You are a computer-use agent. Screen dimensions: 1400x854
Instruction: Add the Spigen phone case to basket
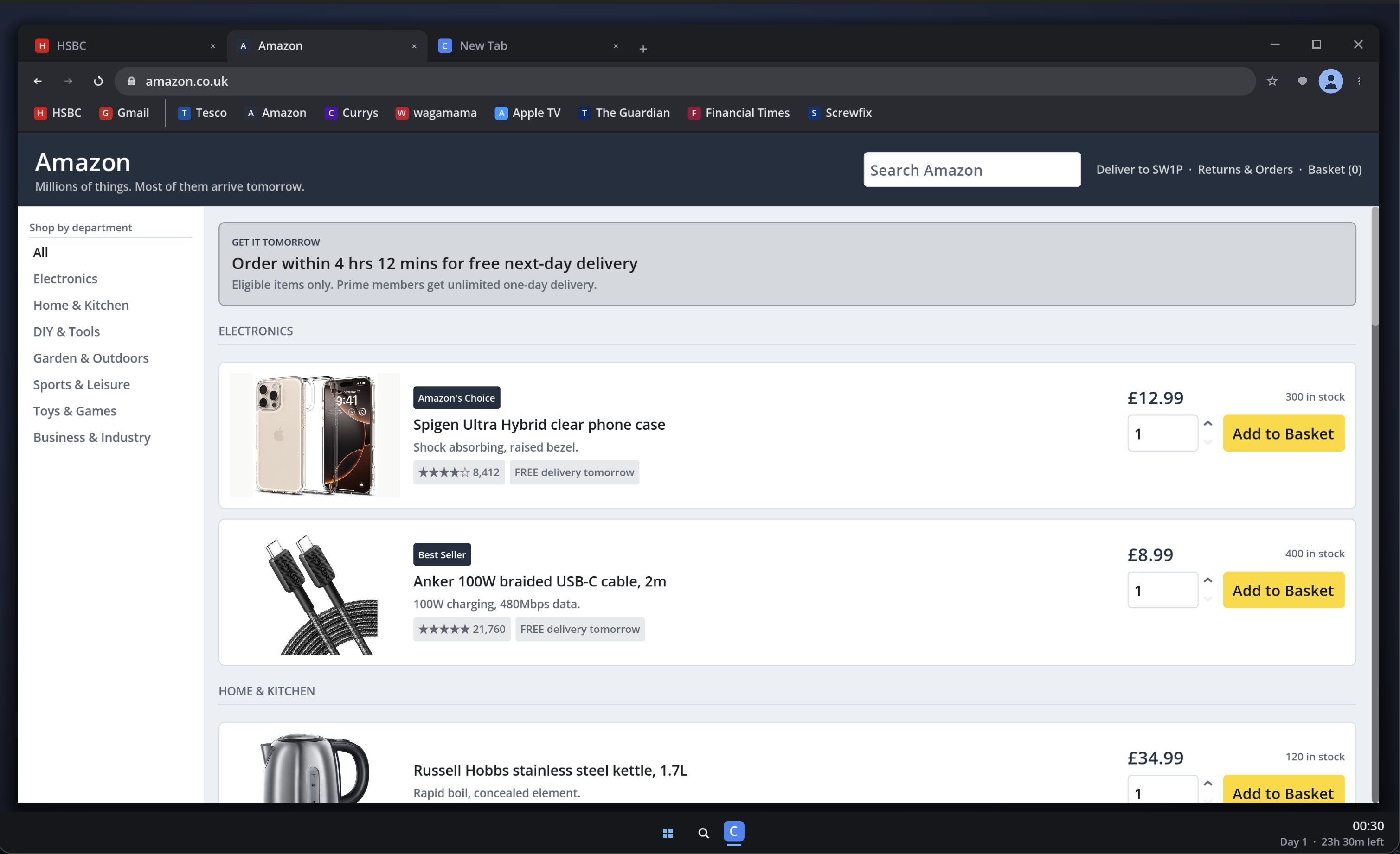tap(1283, 433)
